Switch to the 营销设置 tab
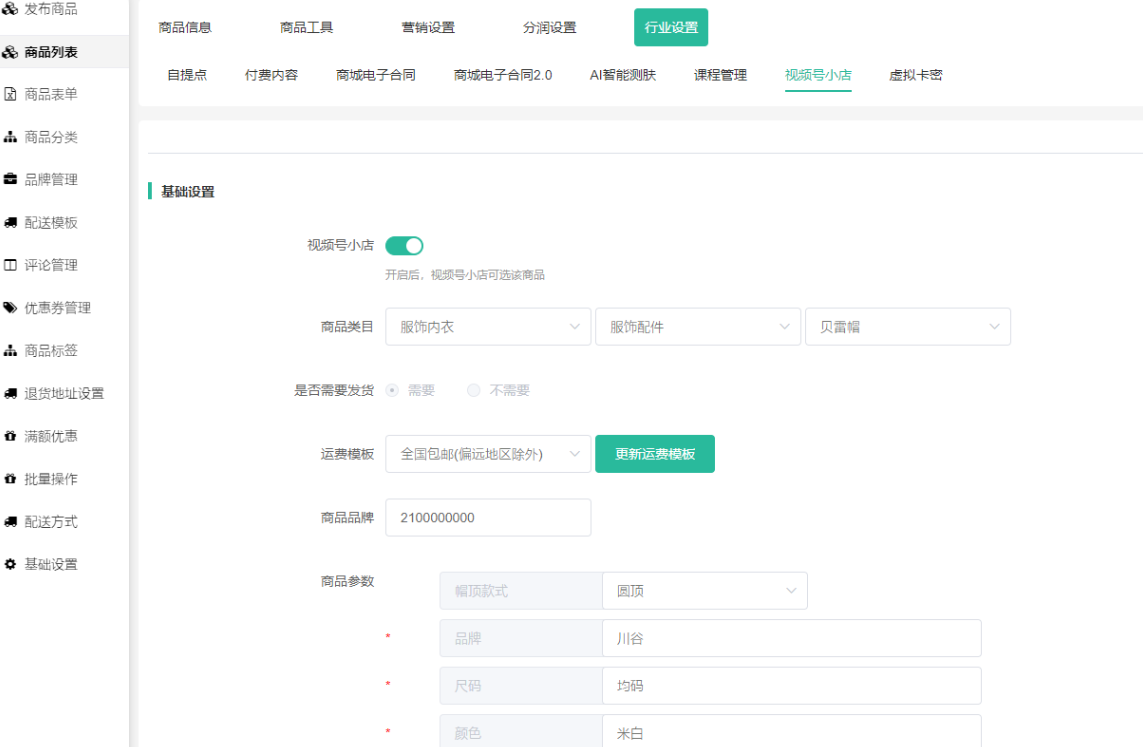Screen dimensions: 1143x747 tap(428, 28)
